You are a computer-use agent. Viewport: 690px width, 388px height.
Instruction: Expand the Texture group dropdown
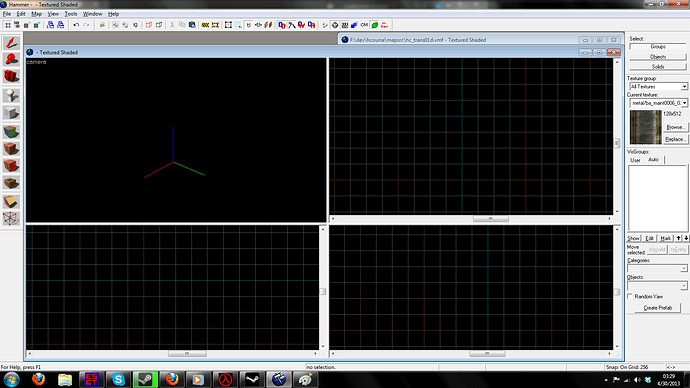(x=658, y=87)
